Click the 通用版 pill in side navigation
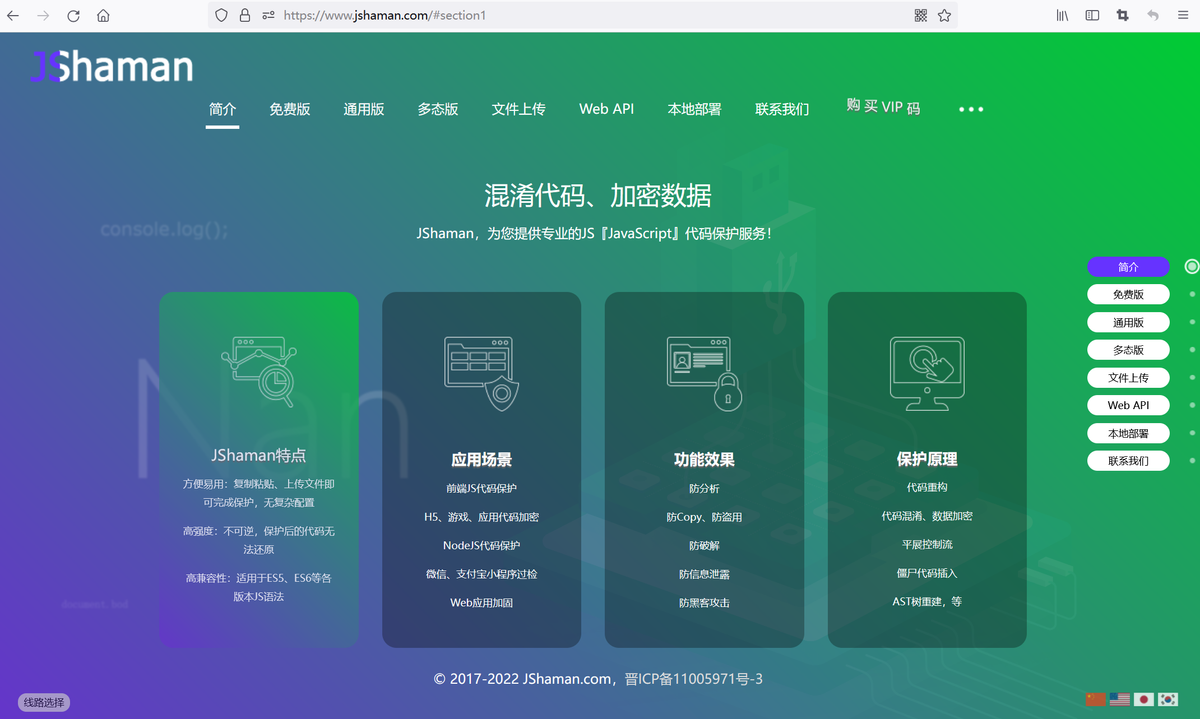 1128,323
